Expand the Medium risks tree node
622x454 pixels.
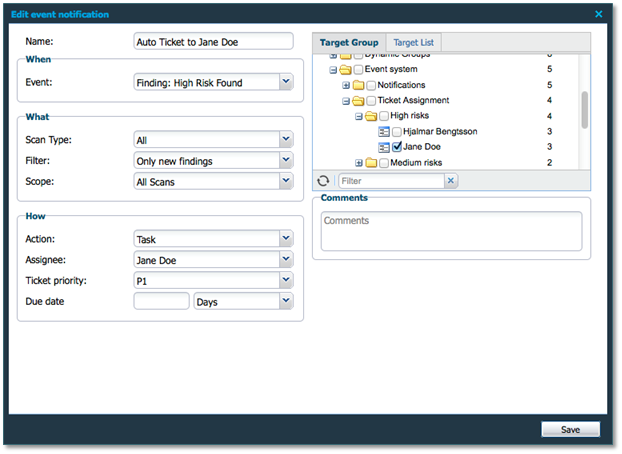click(359, 162)
